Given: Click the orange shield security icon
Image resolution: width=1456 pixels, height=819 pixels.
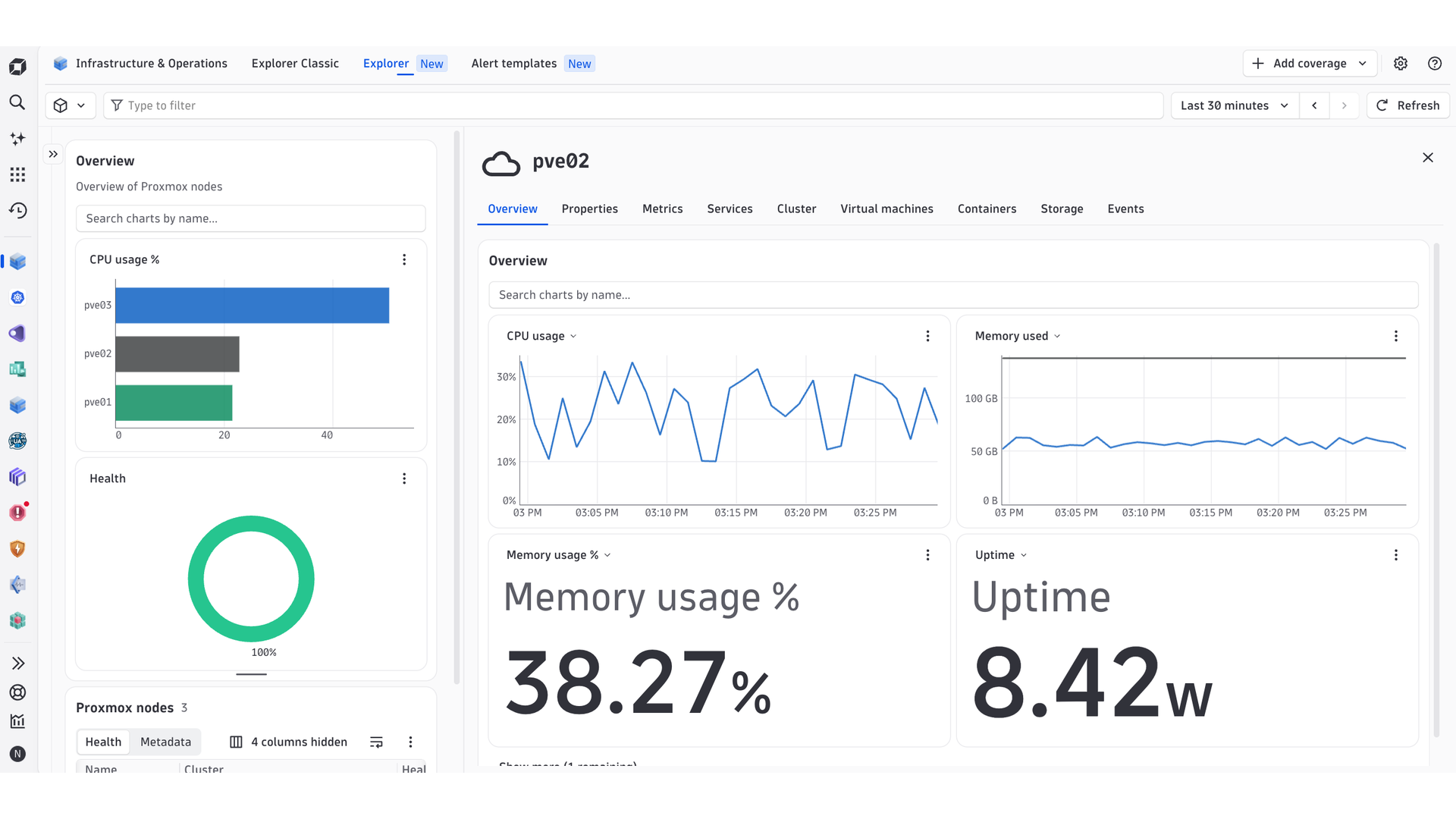Looking at the screenshot, I should pos(17,548).
